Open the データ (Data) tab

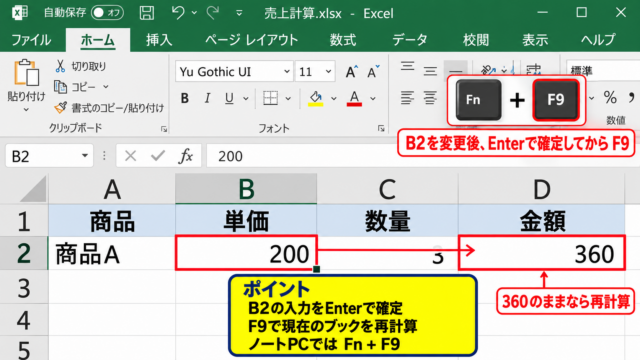(x=410, y=40)
